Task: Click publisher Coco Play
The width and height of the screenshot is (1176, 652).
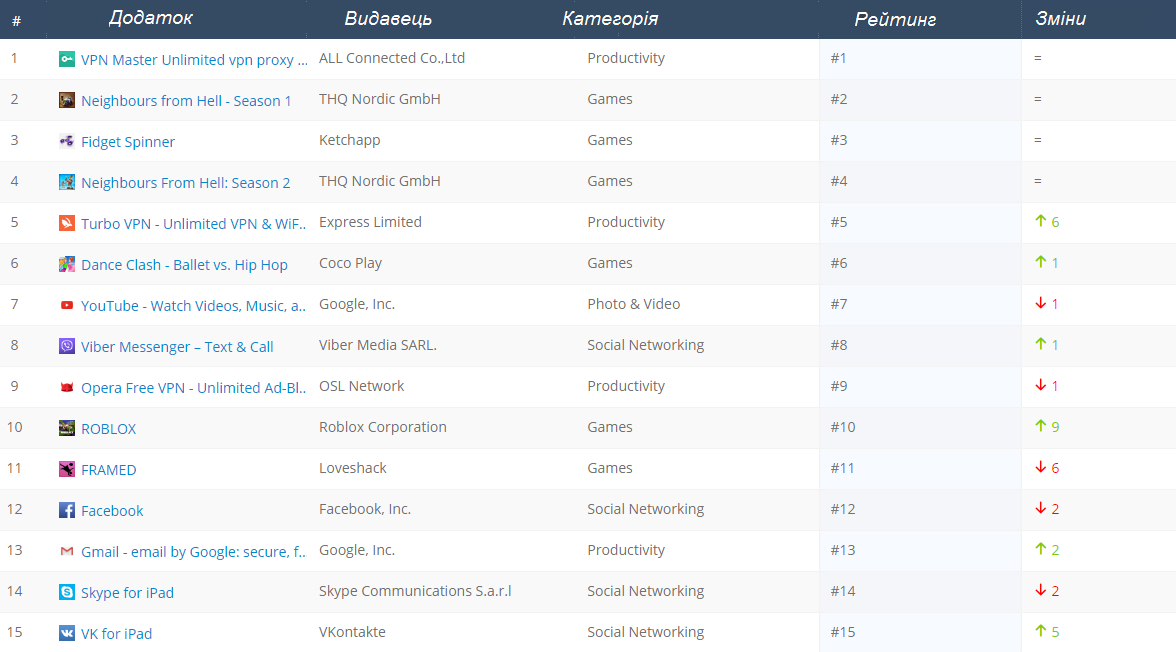Action: (x=350, y=263)
